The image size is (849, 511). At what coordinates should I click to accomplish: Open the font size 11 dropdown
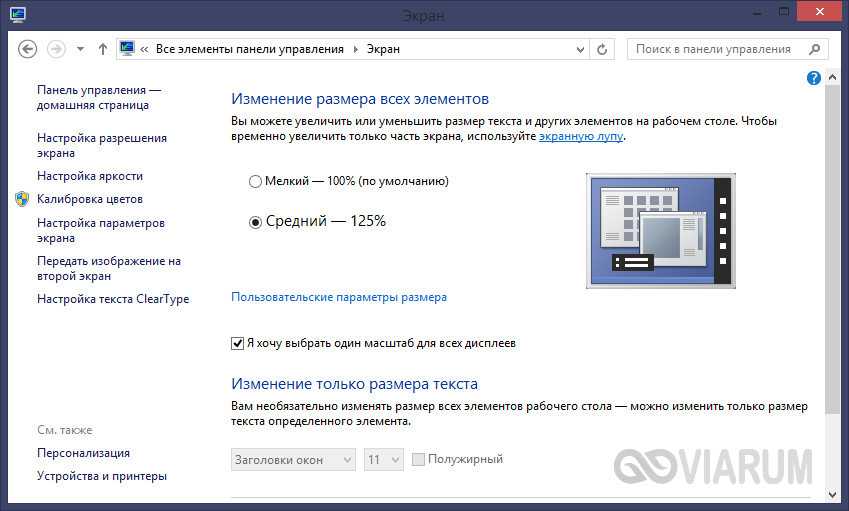(384, 460)
